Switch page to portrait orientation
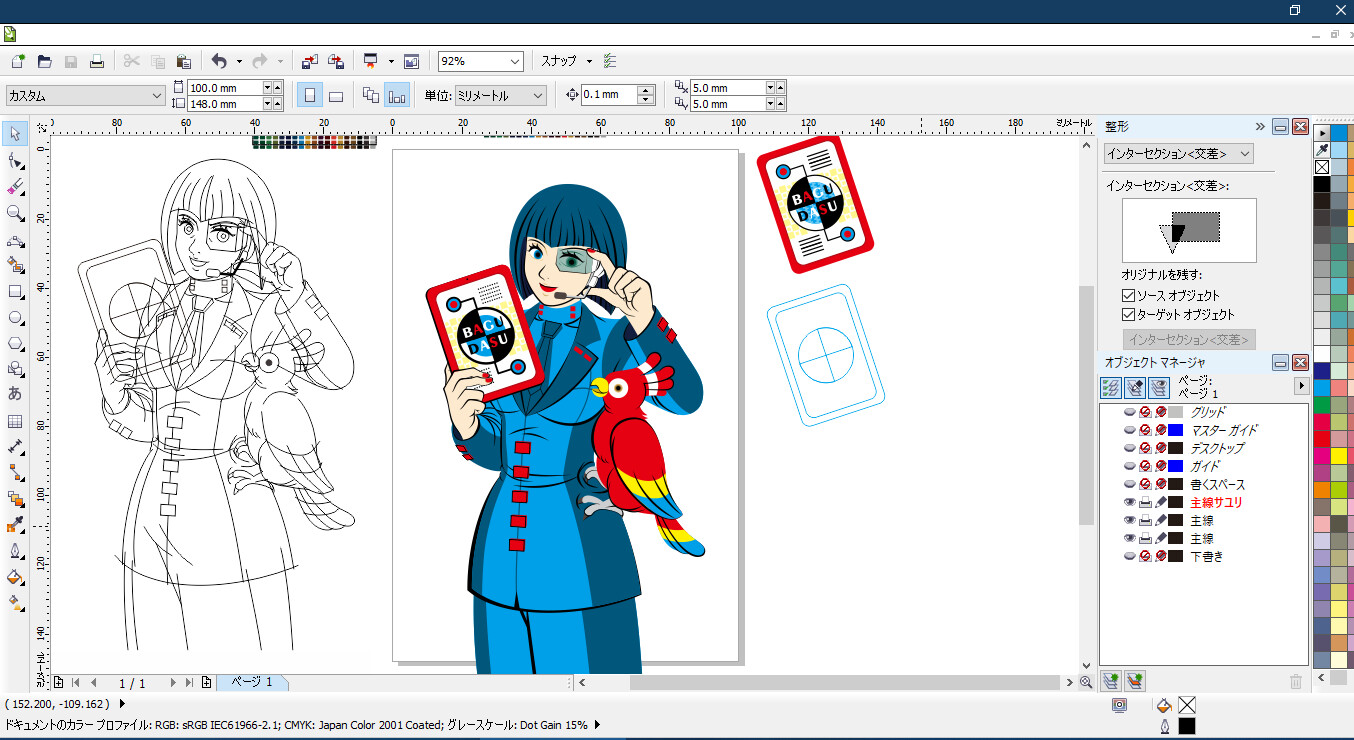Image resolution: width=1354 pixels, height=740 pixels. point(310,95)
